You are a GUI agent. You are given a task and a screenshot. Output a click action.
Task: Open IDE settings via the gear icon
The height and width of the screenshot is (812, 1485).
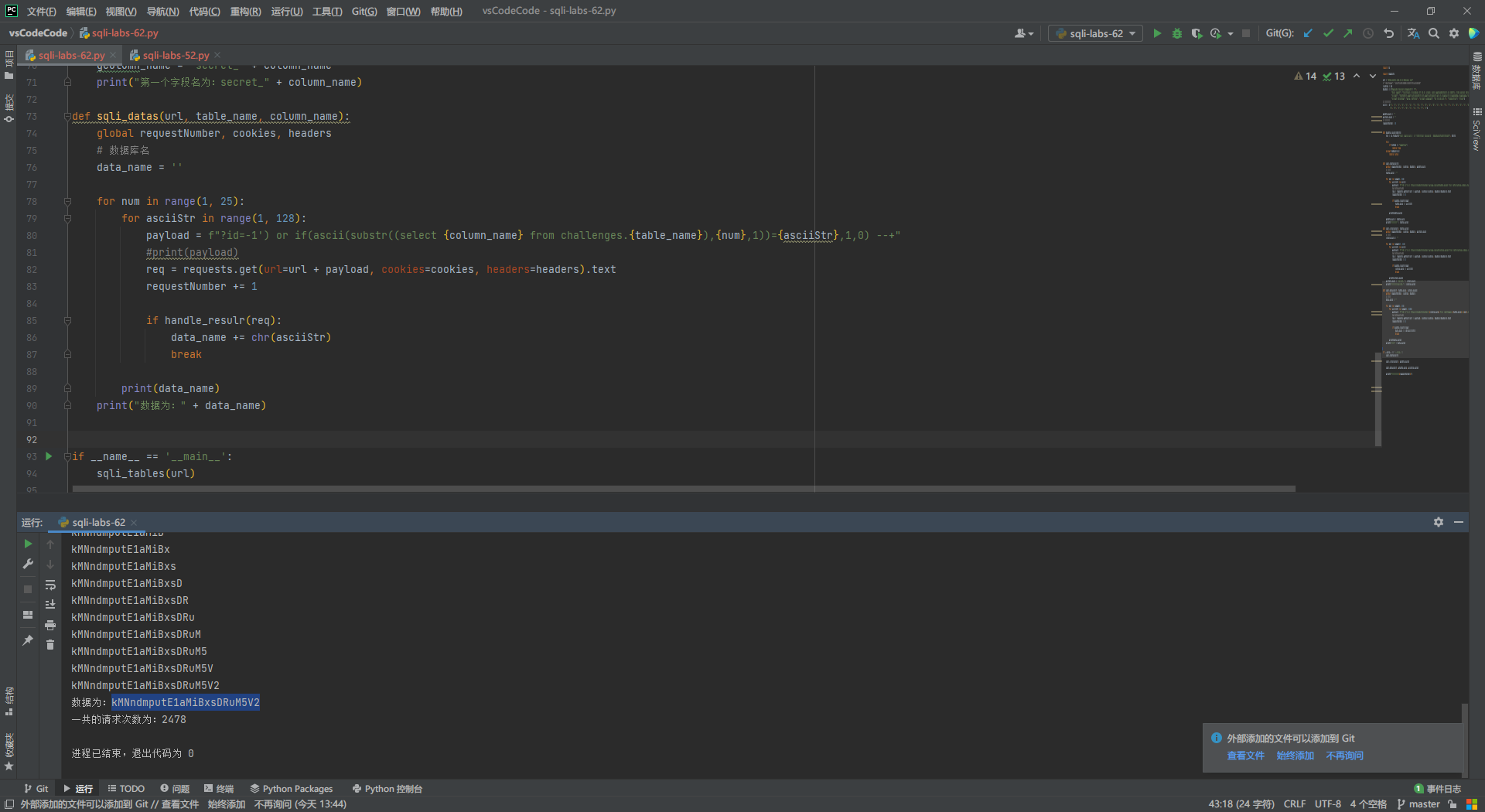point(1454,33)
